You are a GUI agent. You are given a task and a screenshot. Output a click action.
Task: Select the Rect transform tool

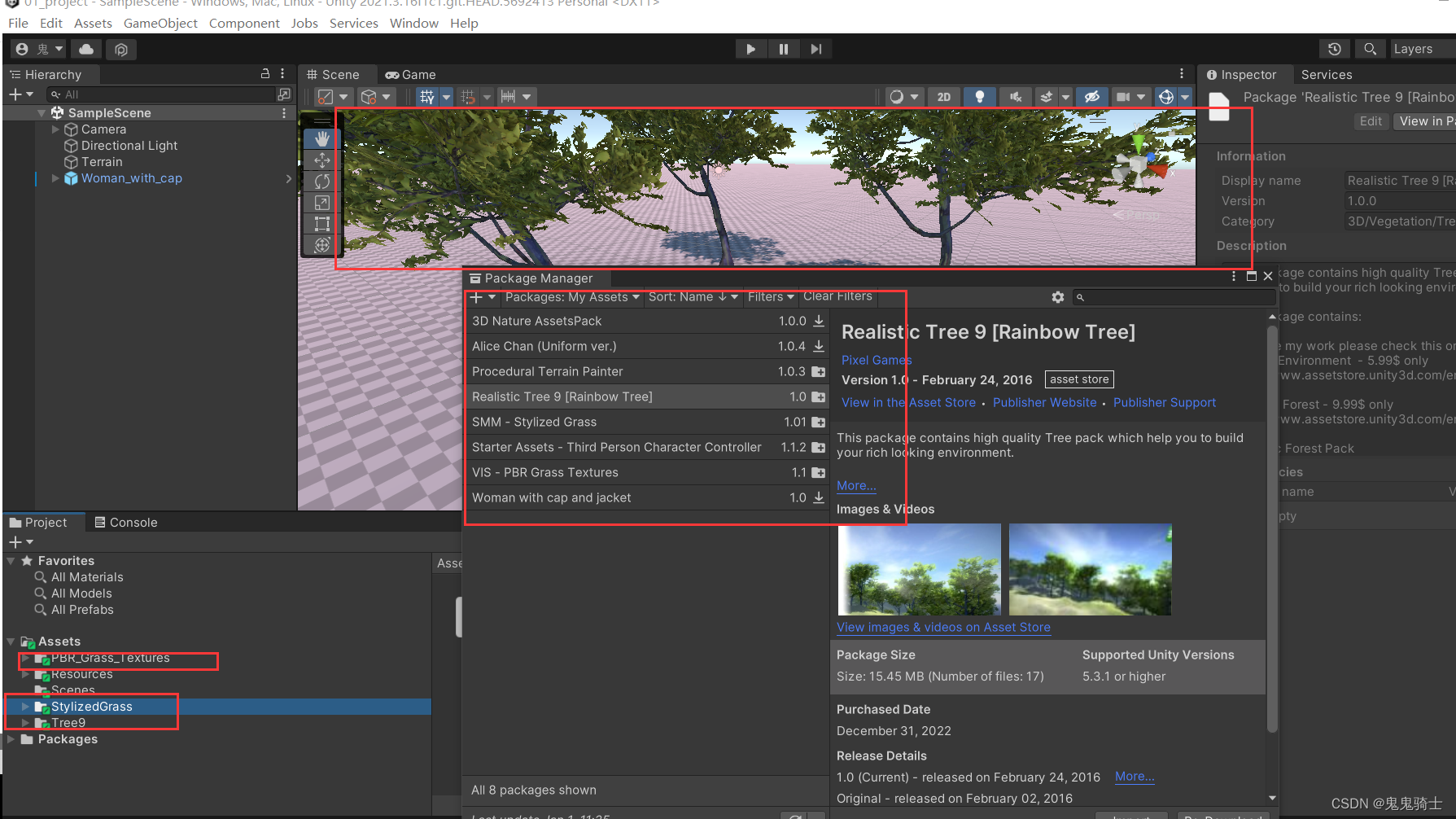click(x=322, y=224)
